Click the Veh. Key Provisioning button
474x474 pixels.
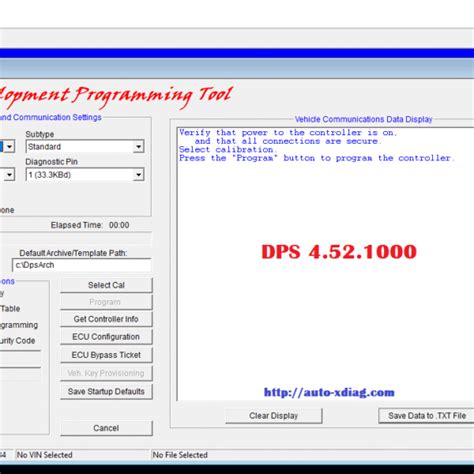(106, 373)
